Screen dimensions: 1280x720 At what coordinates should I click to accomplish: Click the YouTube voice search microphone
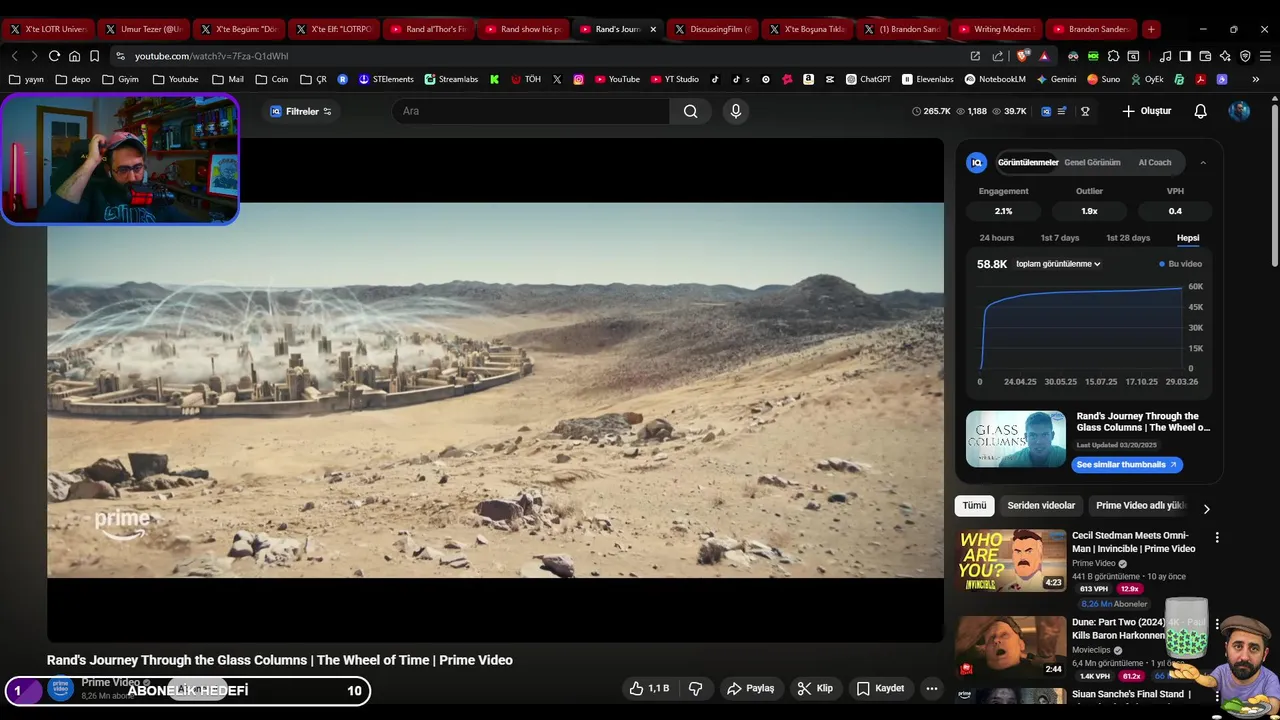point(736,111)
